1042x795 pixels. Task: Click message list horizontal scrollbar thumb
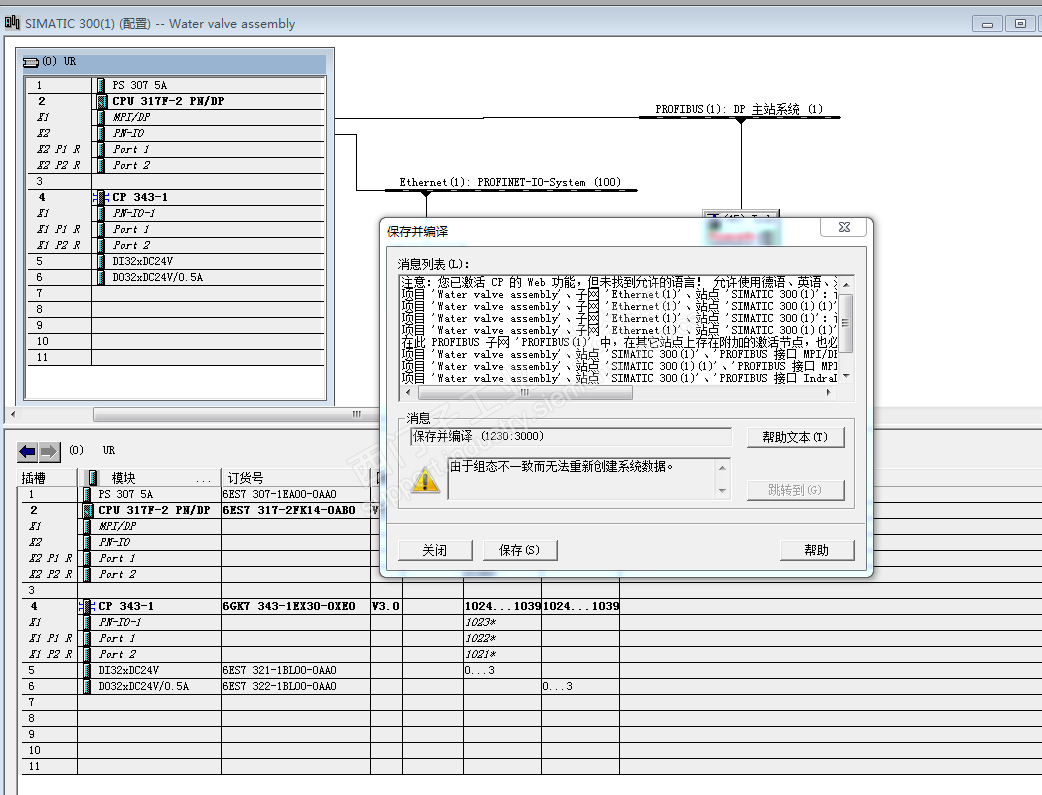pyautogui.click(x=525, y=393)
